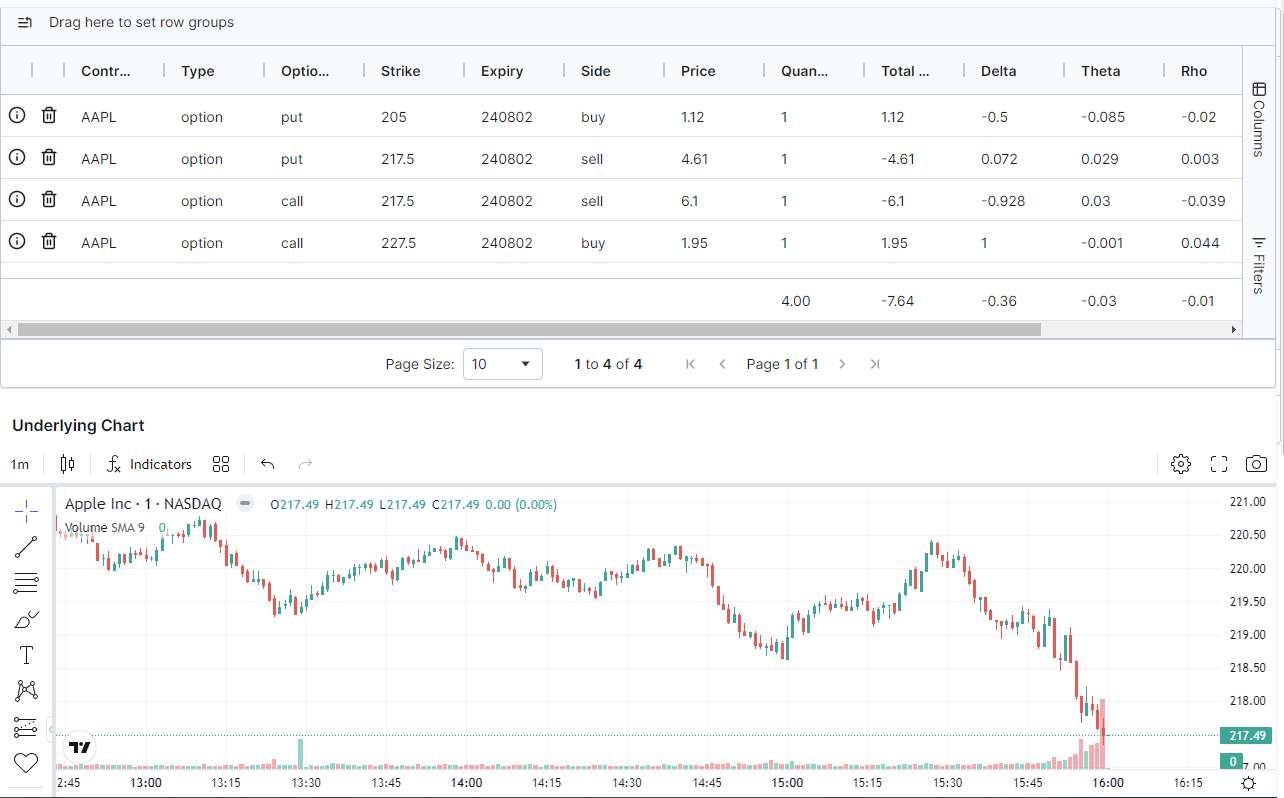
Task: Delete the call 217.5 sell row
Action: [x=49, y=199]
